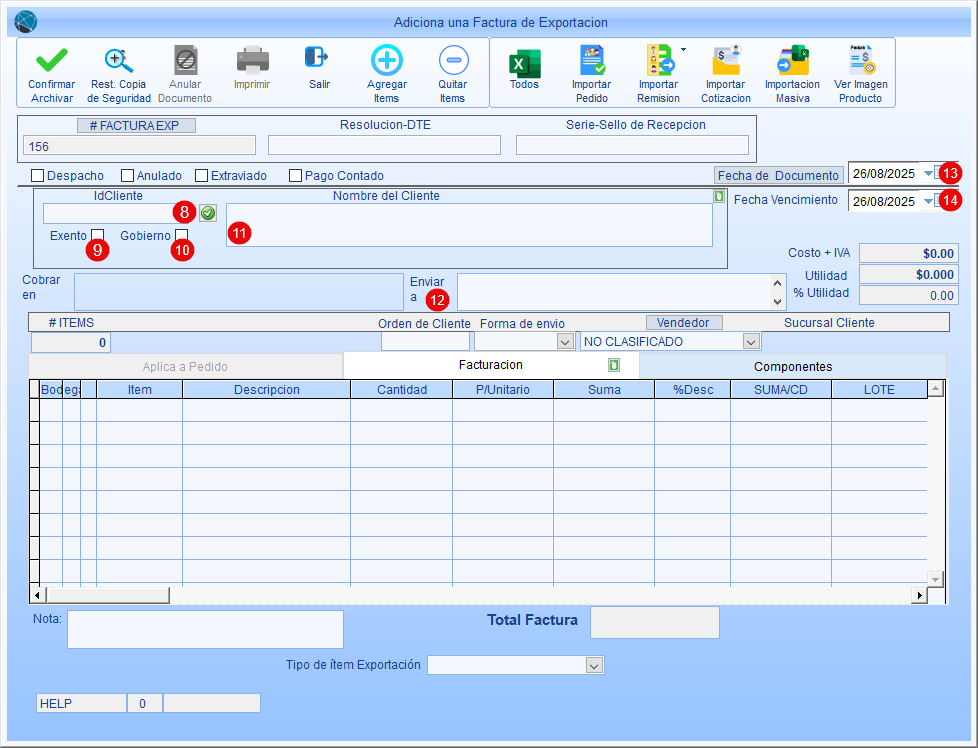Viewport: 978px width, 748px height.
Task: Enable the Despacho checkbox
Action: [x=39, y=176]
